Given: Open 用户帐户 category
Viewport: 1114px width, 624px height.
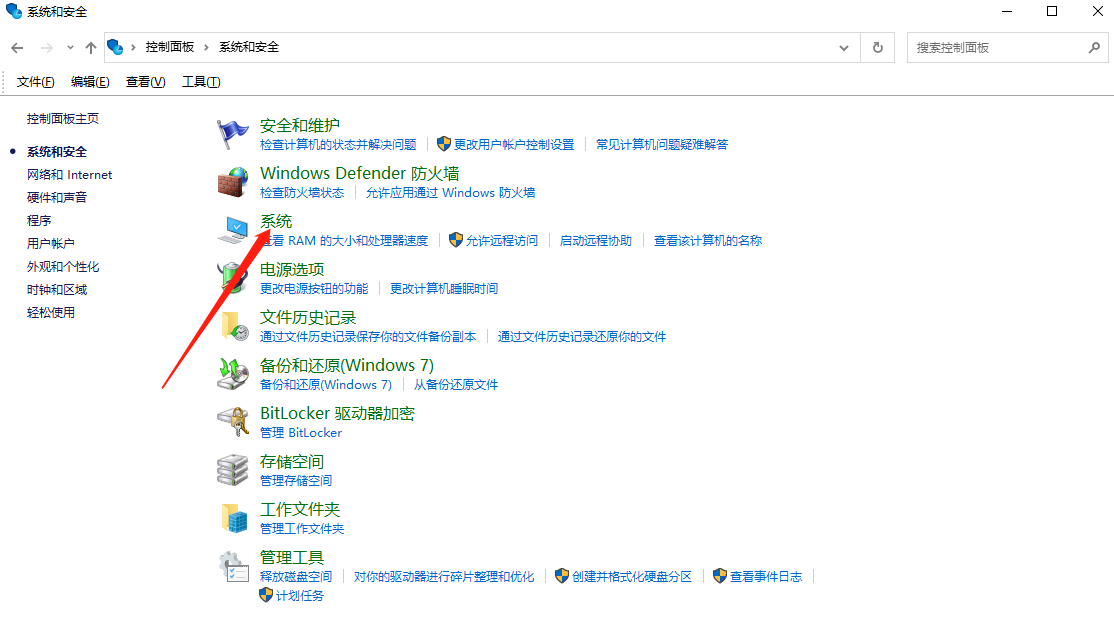Looking at the screenshot, I should (x=50, y=243).
